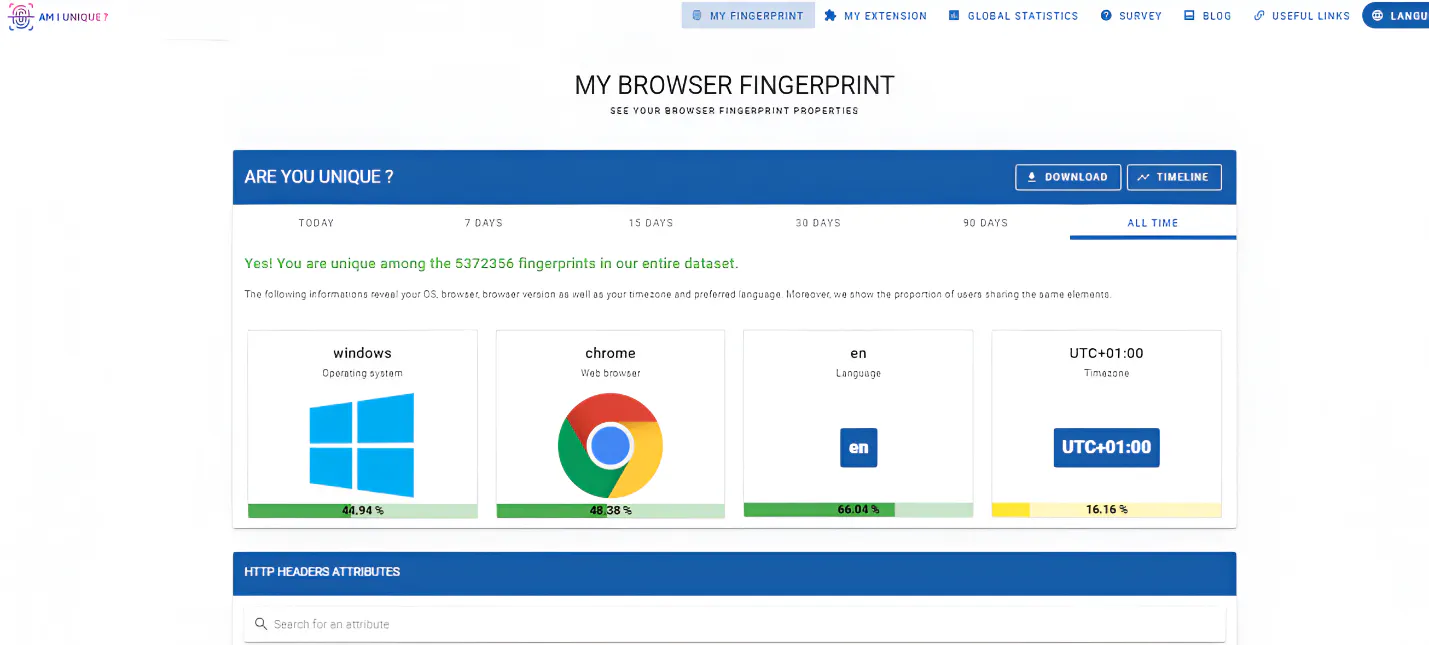Focus the 'Search for an attribute' field

pos(735,624)
